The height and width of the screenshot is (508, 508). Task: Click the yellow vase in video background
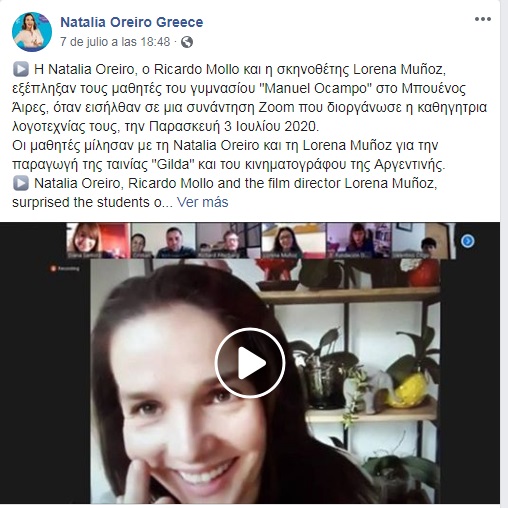[408, 391]
